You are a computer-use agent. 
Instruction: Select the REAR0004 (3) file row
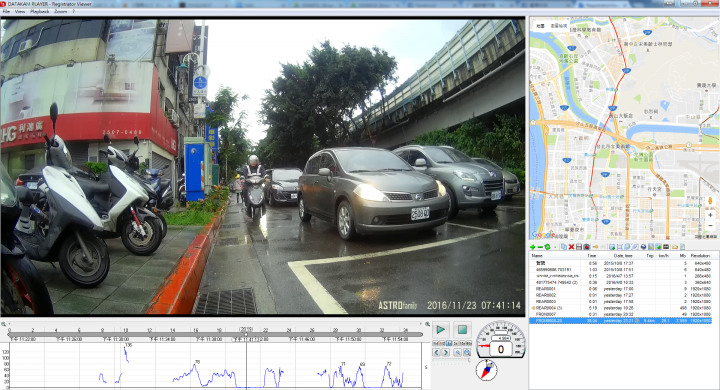620,308
